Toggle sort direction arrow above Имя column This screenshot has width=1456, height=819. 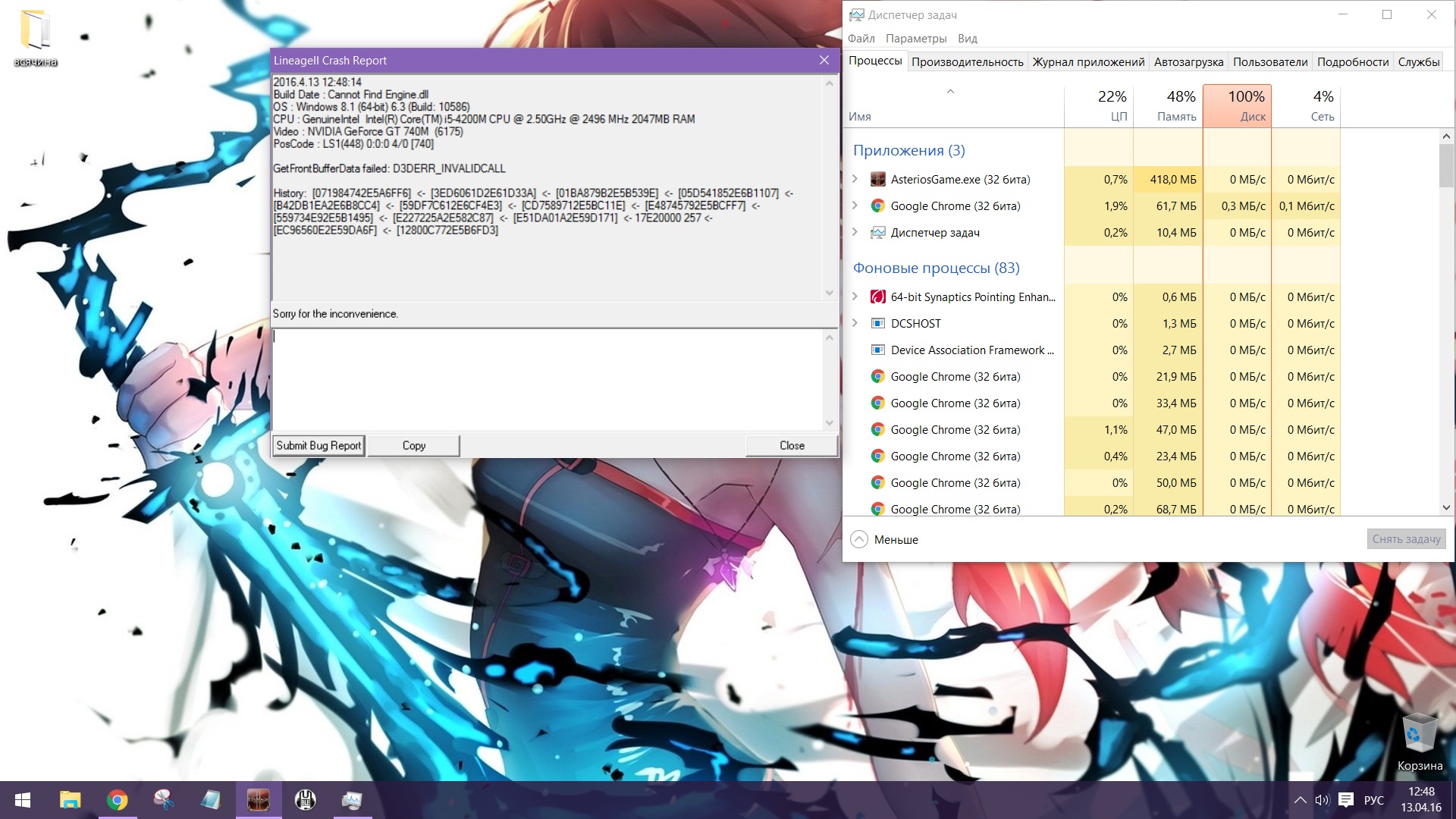[x=950, y=92]
